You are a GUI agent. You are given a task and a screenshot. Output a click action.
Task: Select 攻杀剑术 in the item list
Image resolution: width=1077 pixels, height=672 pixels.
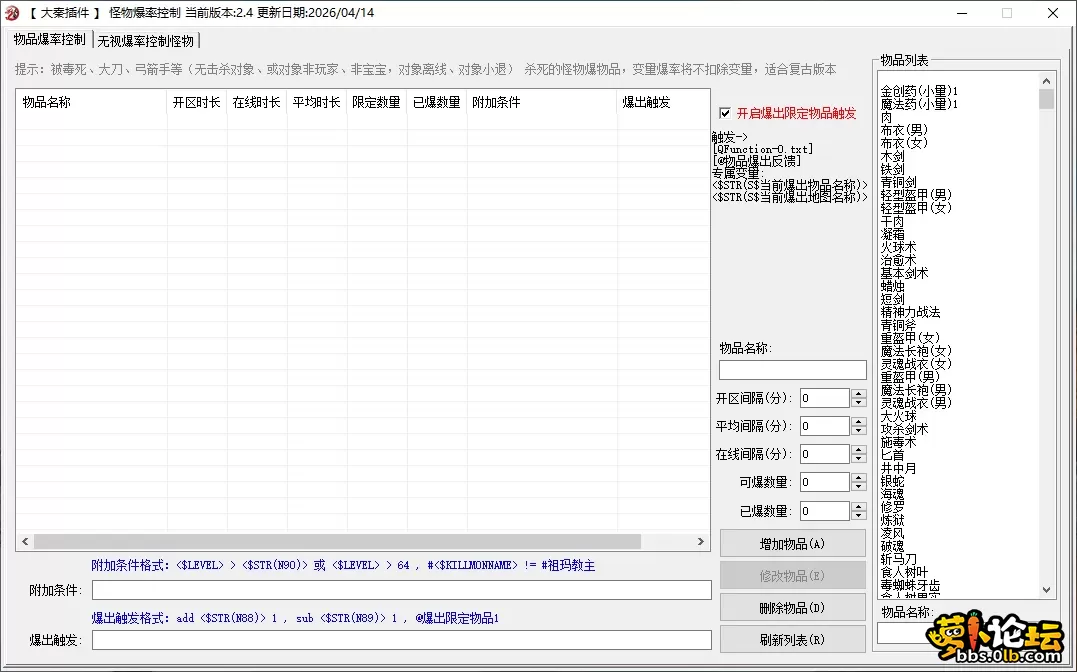click(x=904, y=429)
